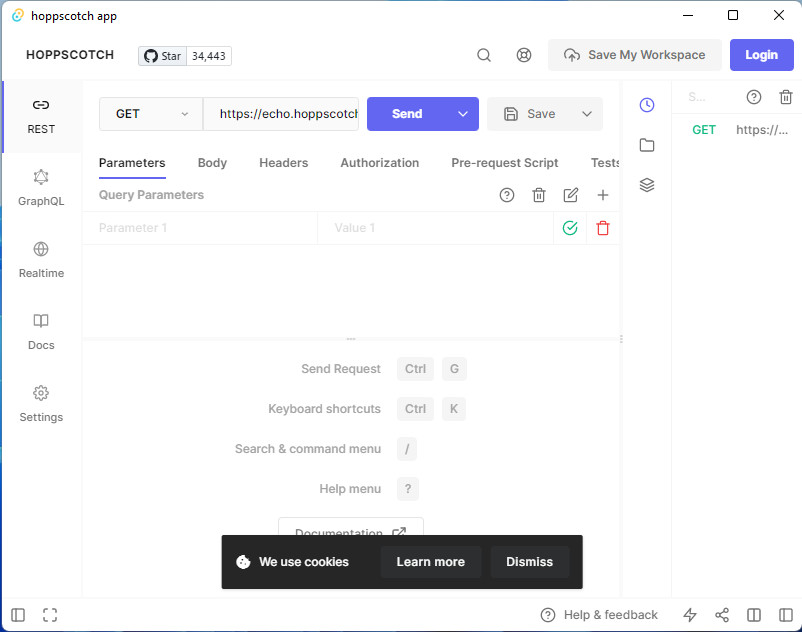Screen dimensions: 802x632
Task: Click the Value 1 field
Action: [x=436, y=228]
